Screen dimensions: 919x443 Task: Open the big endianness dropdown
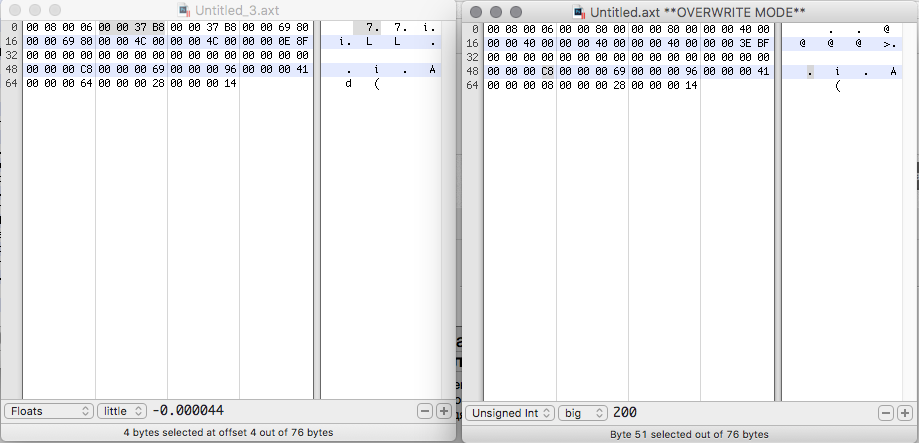tap(583, 413)
